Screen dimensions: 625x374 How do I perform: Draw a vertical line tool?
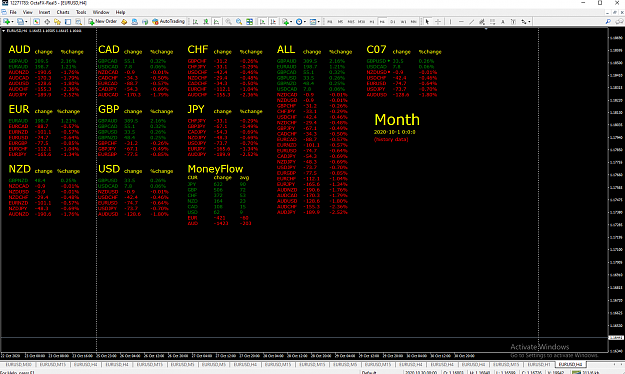point(450,22)
